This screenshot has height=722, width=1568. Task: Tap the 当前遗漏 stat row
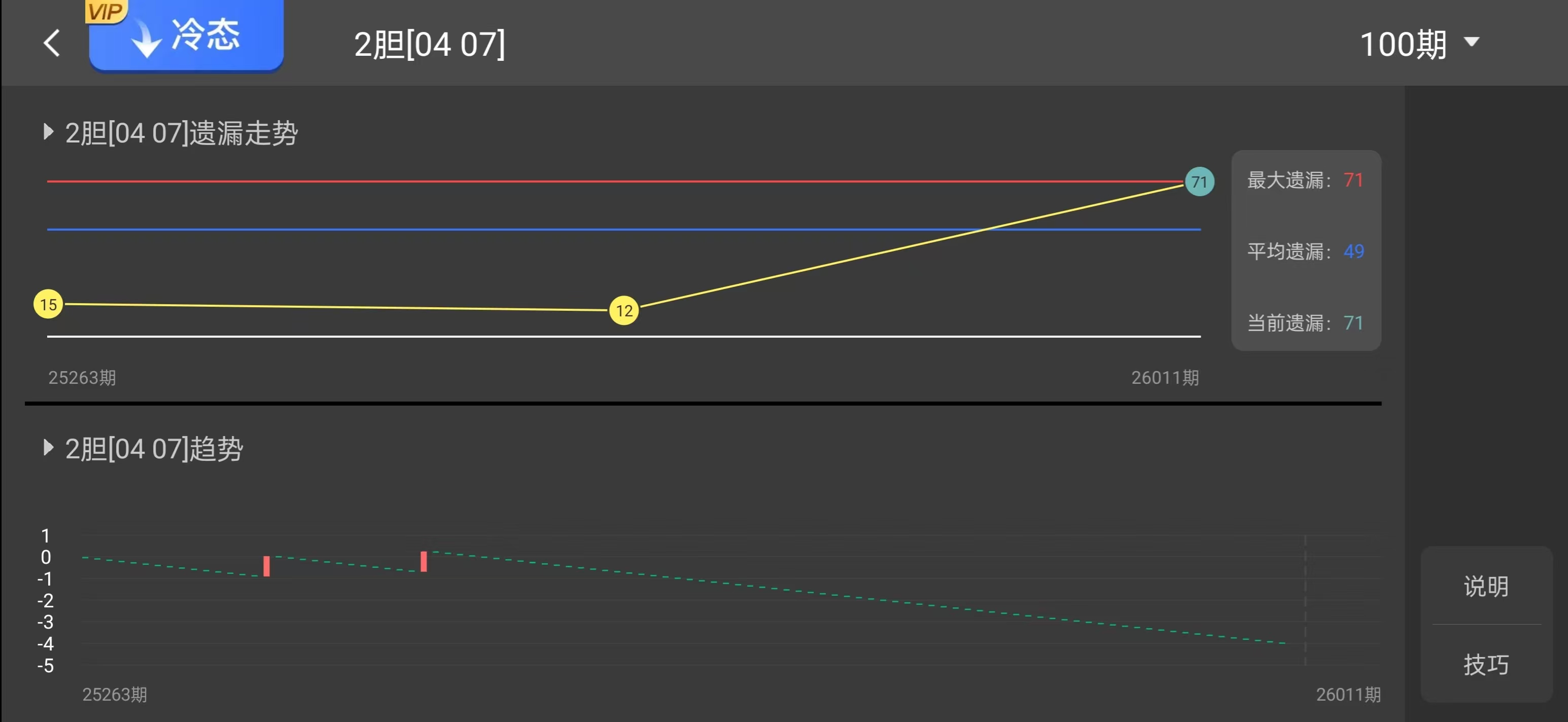[x=1305, y=322]
